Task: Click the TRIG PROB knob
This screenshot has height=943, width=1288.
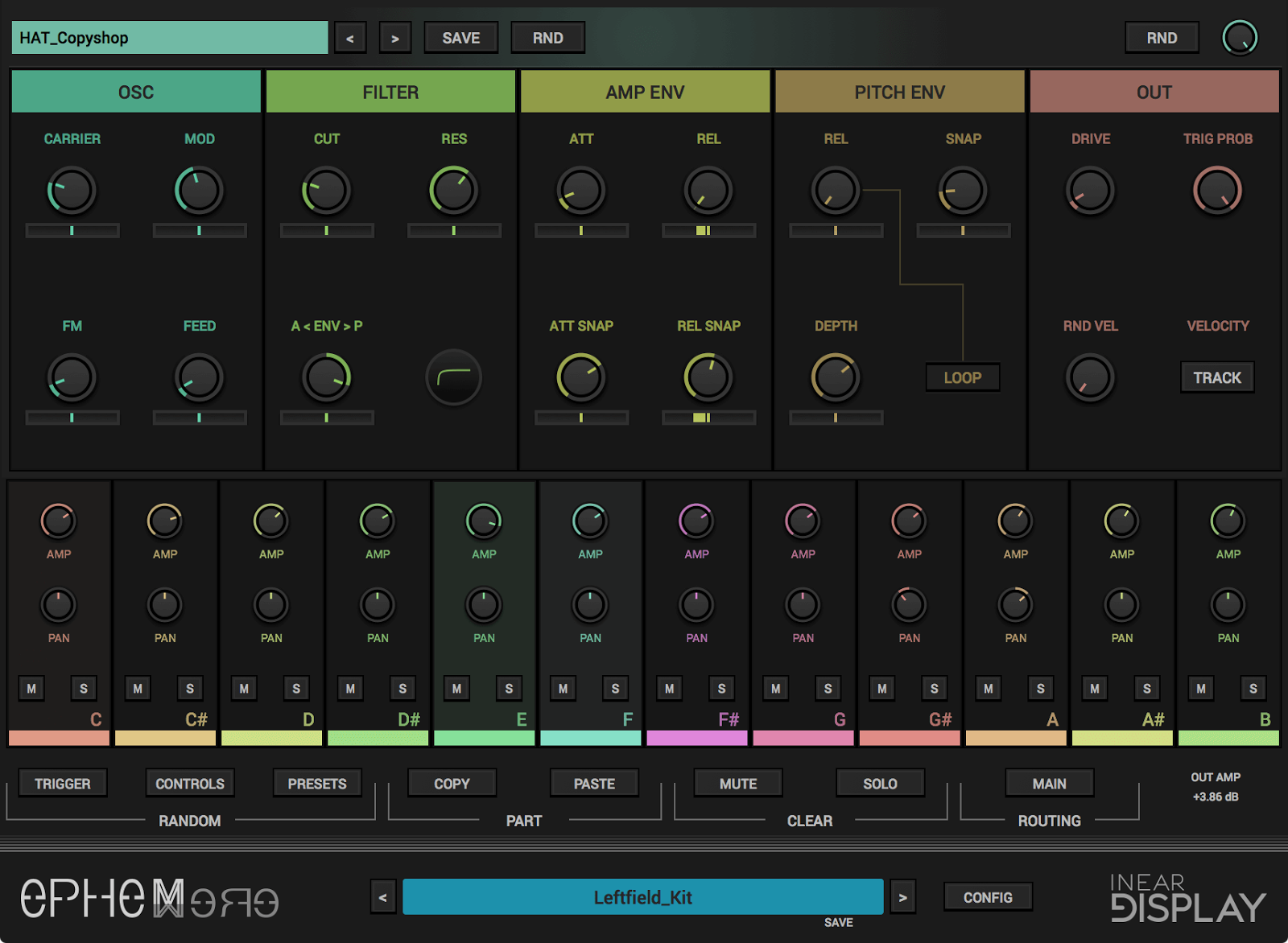Action: coord(1217,191)
